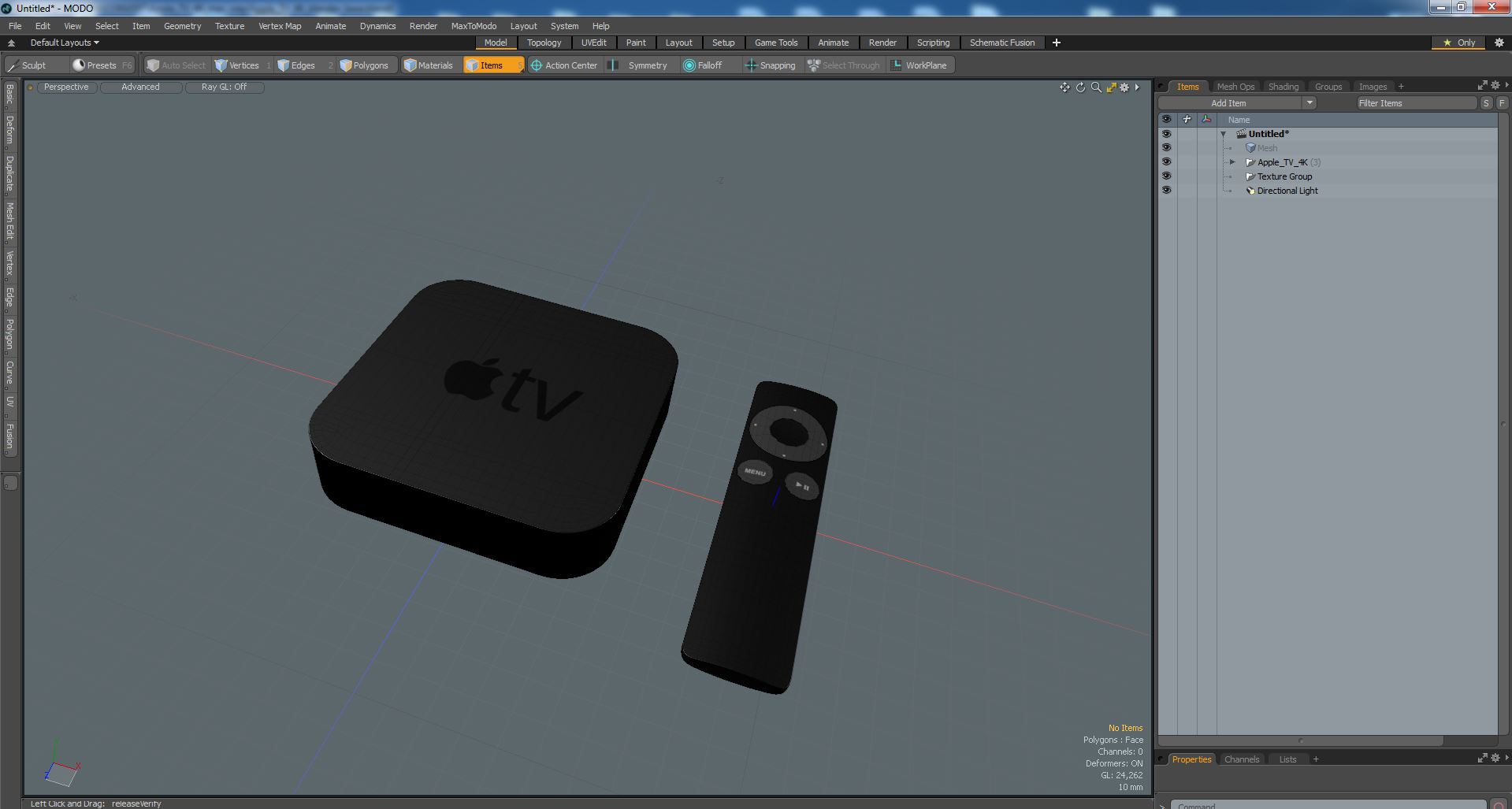The image size is (1512, 809).
Task: Toggle Auto Select mode
Action: pos(176,65)
